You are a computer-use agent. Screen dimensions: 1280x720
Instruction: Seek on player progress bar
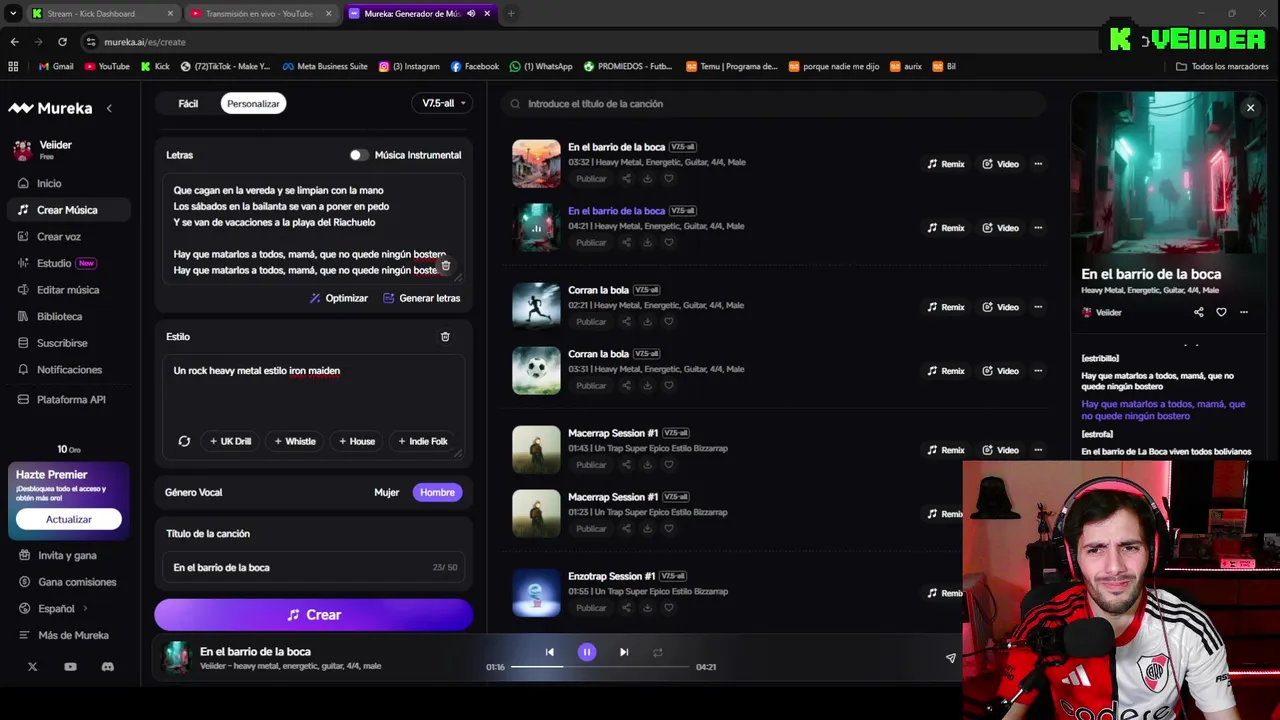[600, 666]
